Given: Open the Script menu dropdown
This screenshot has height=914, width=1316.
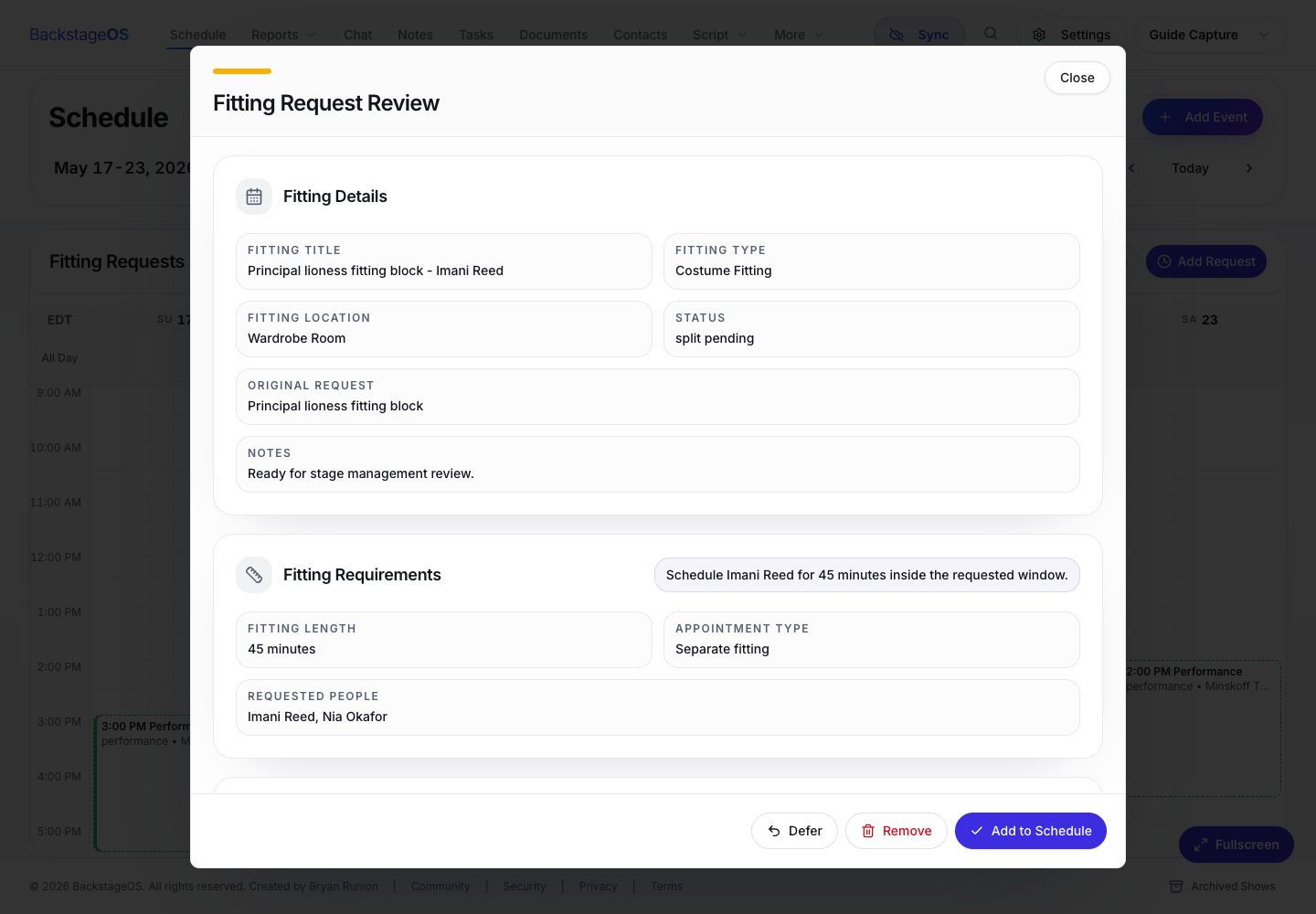Looking at the screenshot, I should 719,35.
